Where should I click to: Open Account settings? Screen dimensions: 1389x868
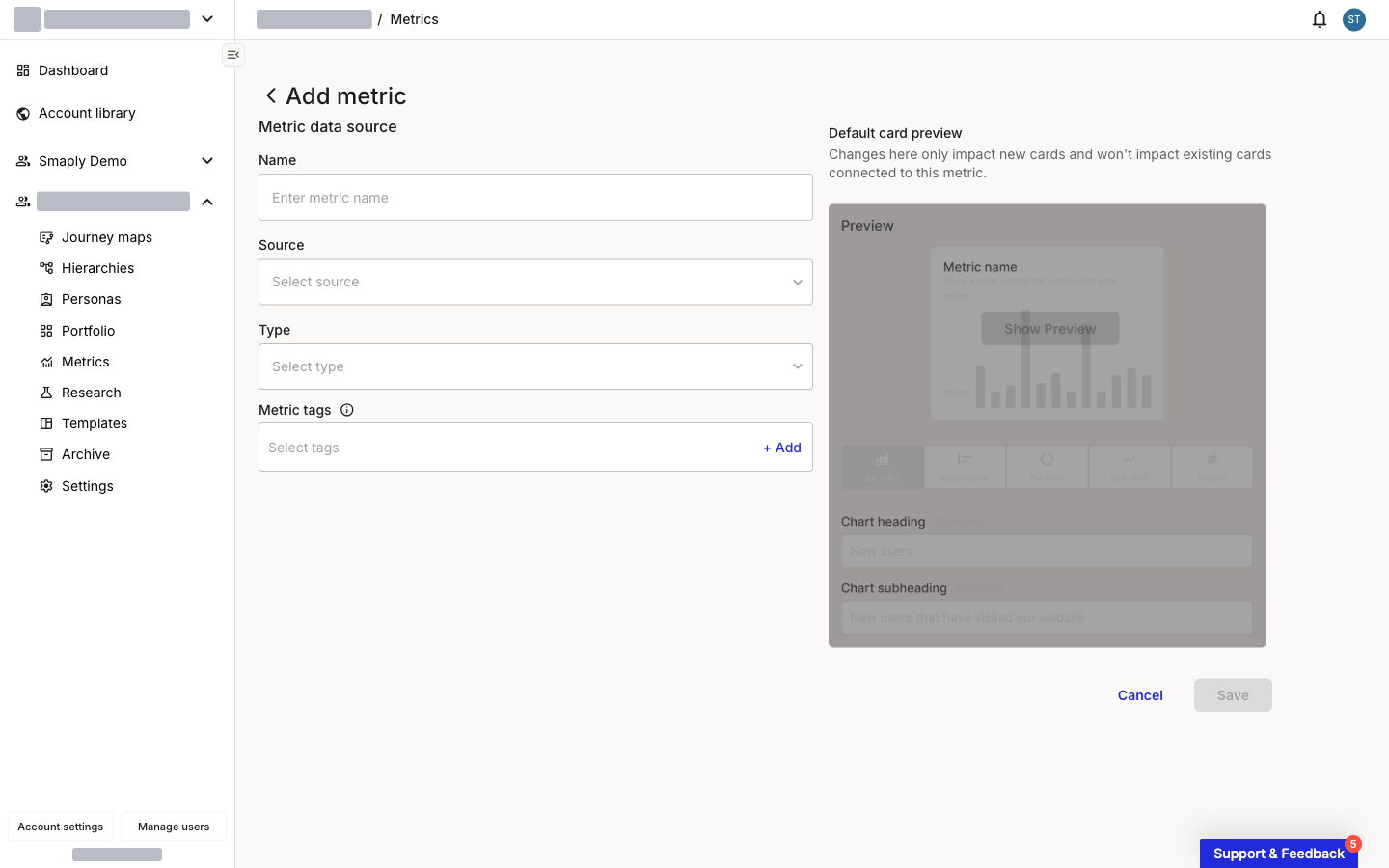[x=61, y=827]
